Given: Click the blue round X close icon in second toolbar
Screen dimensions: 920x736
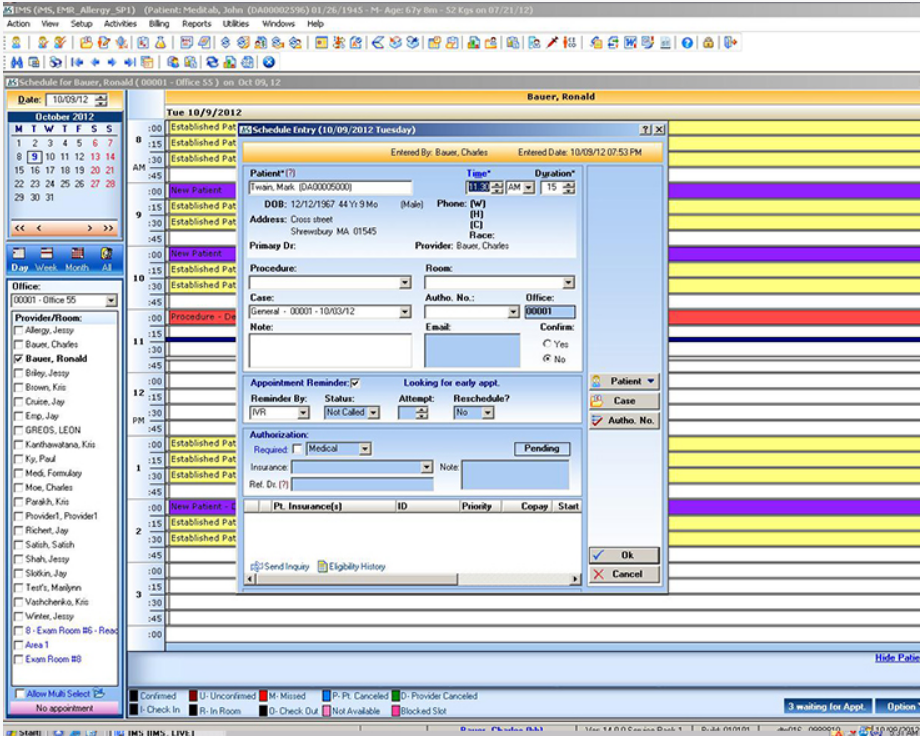Looking at the screenshot, I should pos(269,62).
